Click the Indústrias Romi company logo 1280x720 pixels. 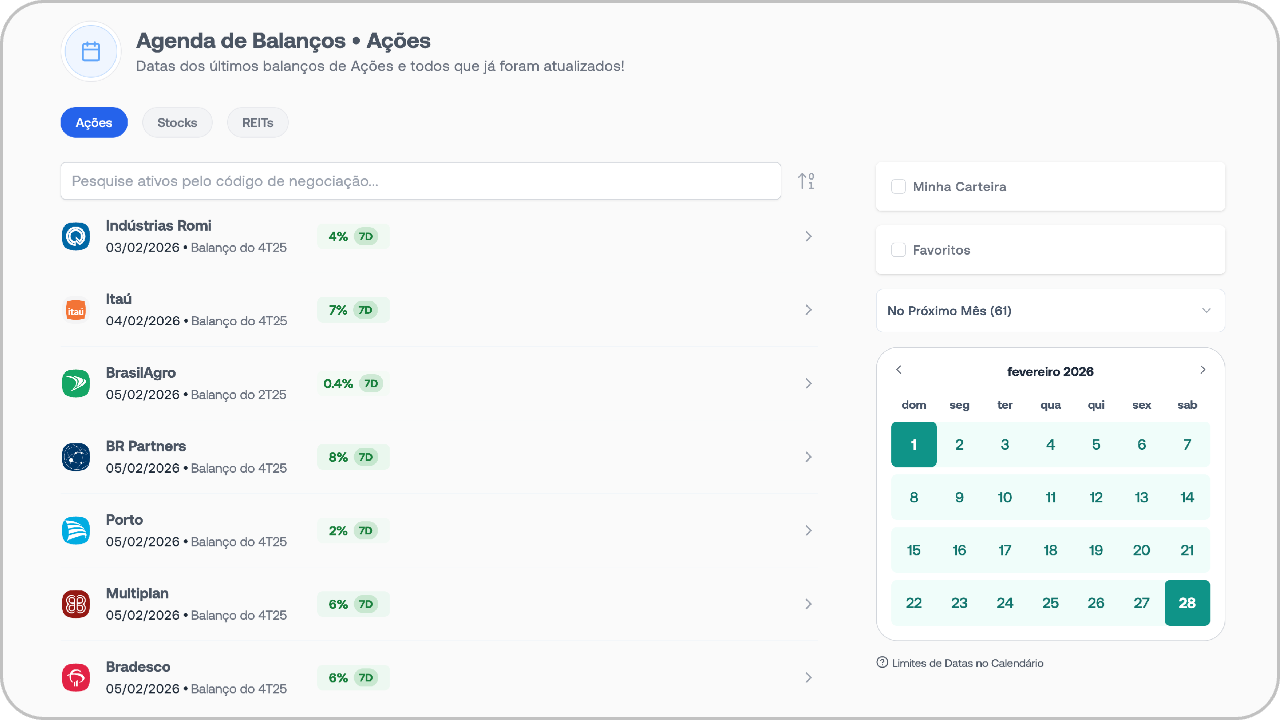(x=76, y=236)
